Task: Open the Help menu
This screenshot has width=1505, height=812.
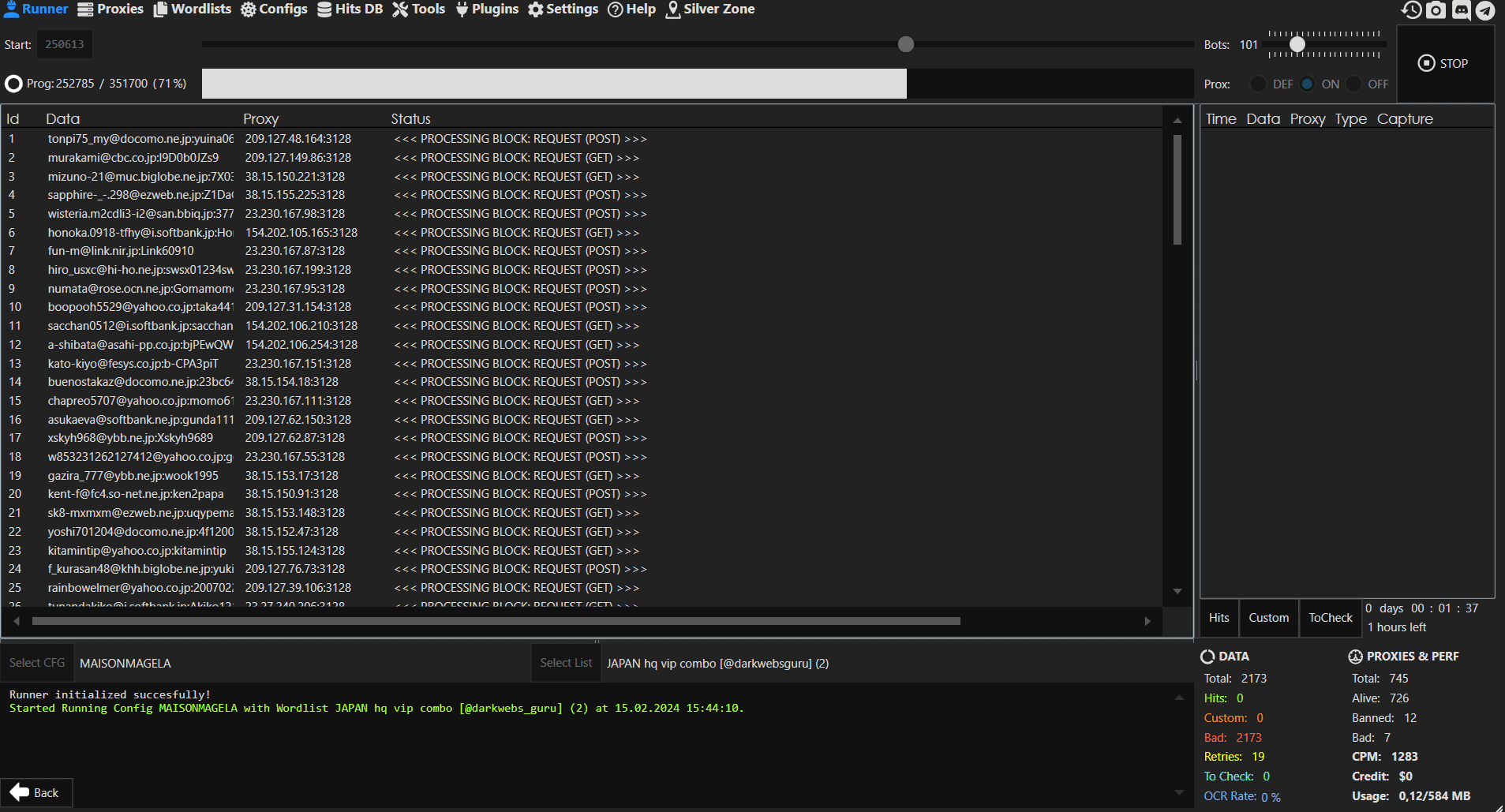Action: (632, 9)
